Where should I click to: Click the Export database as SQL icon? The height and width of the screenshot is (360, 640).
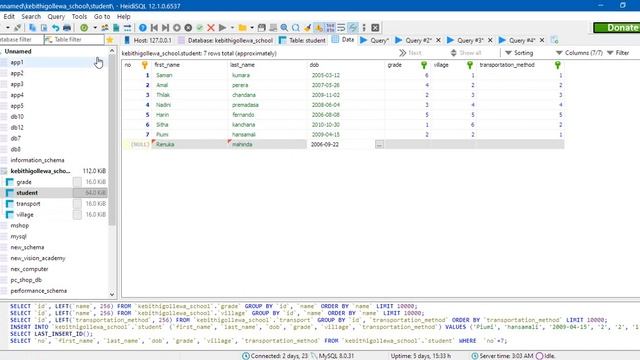(x=116, y=28)
